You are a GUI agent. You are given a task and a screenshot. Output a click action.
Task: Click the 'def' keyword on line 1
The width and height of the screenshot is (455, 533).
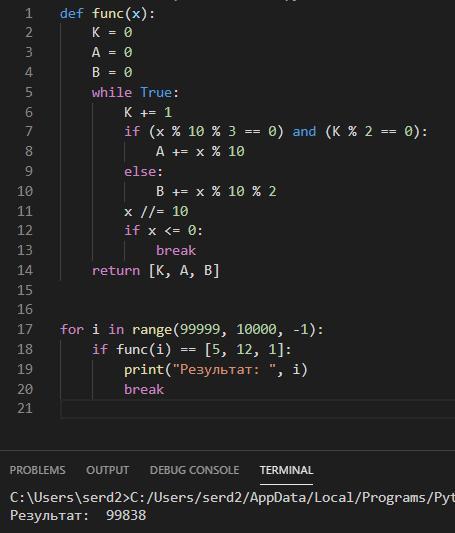[71, 14]
